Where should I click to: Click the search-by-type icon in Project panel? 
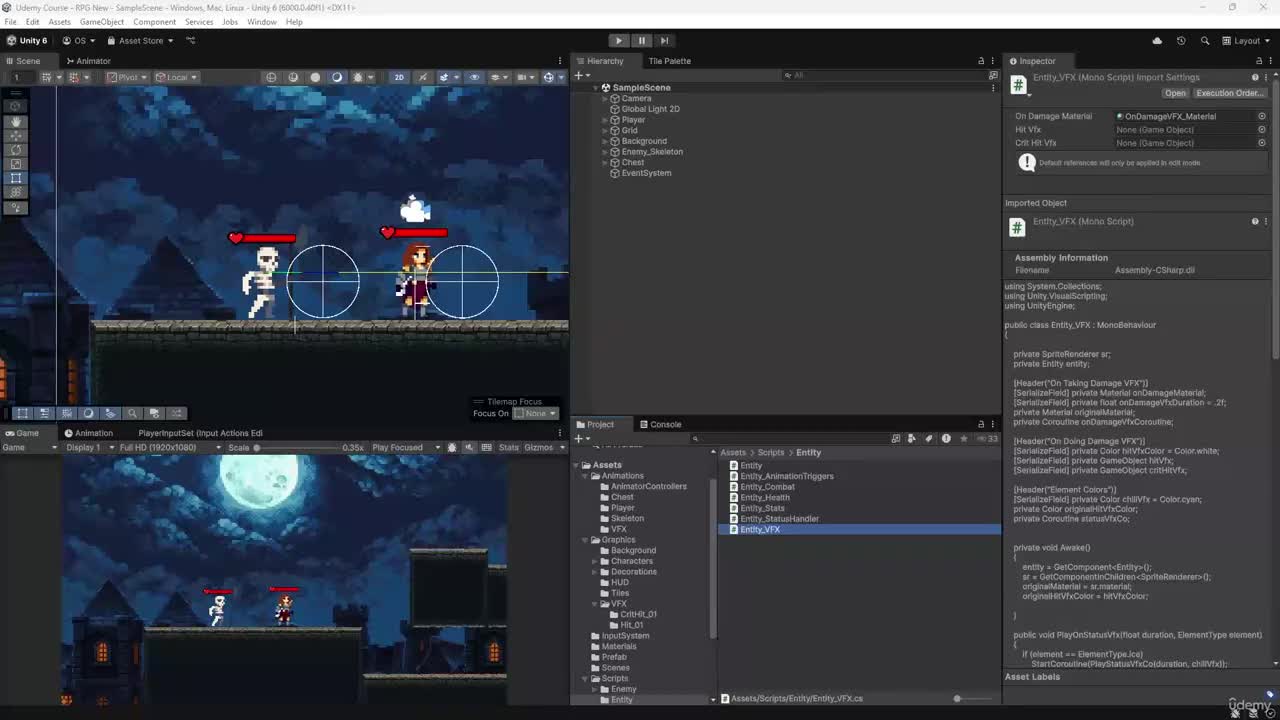[x=912, y=438]
